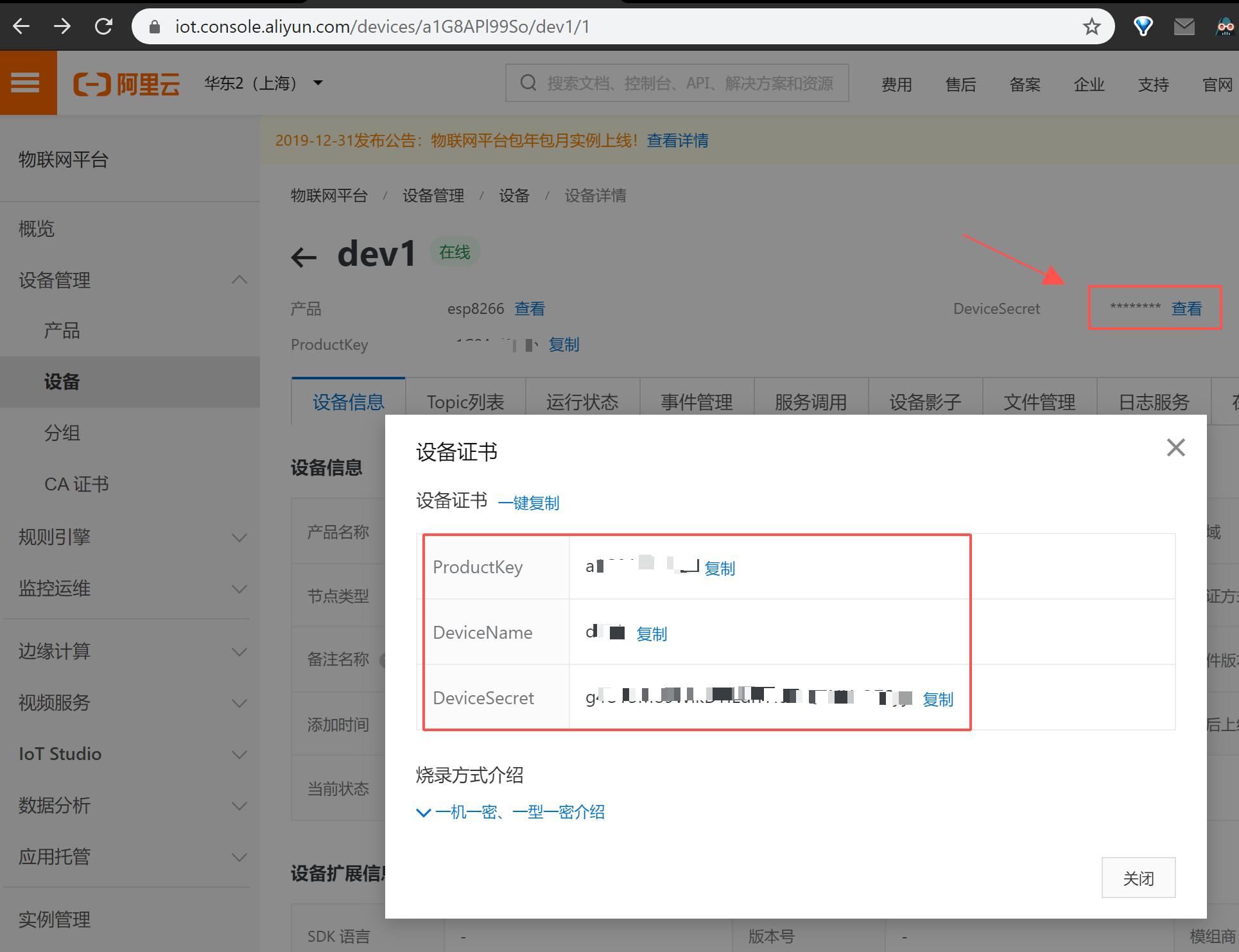Image resolution: width=1239 pixels, height=952 pixels.
Task: Switch to the Topic列表 tab
Action: pyautogui.click(x=465, y=401)
